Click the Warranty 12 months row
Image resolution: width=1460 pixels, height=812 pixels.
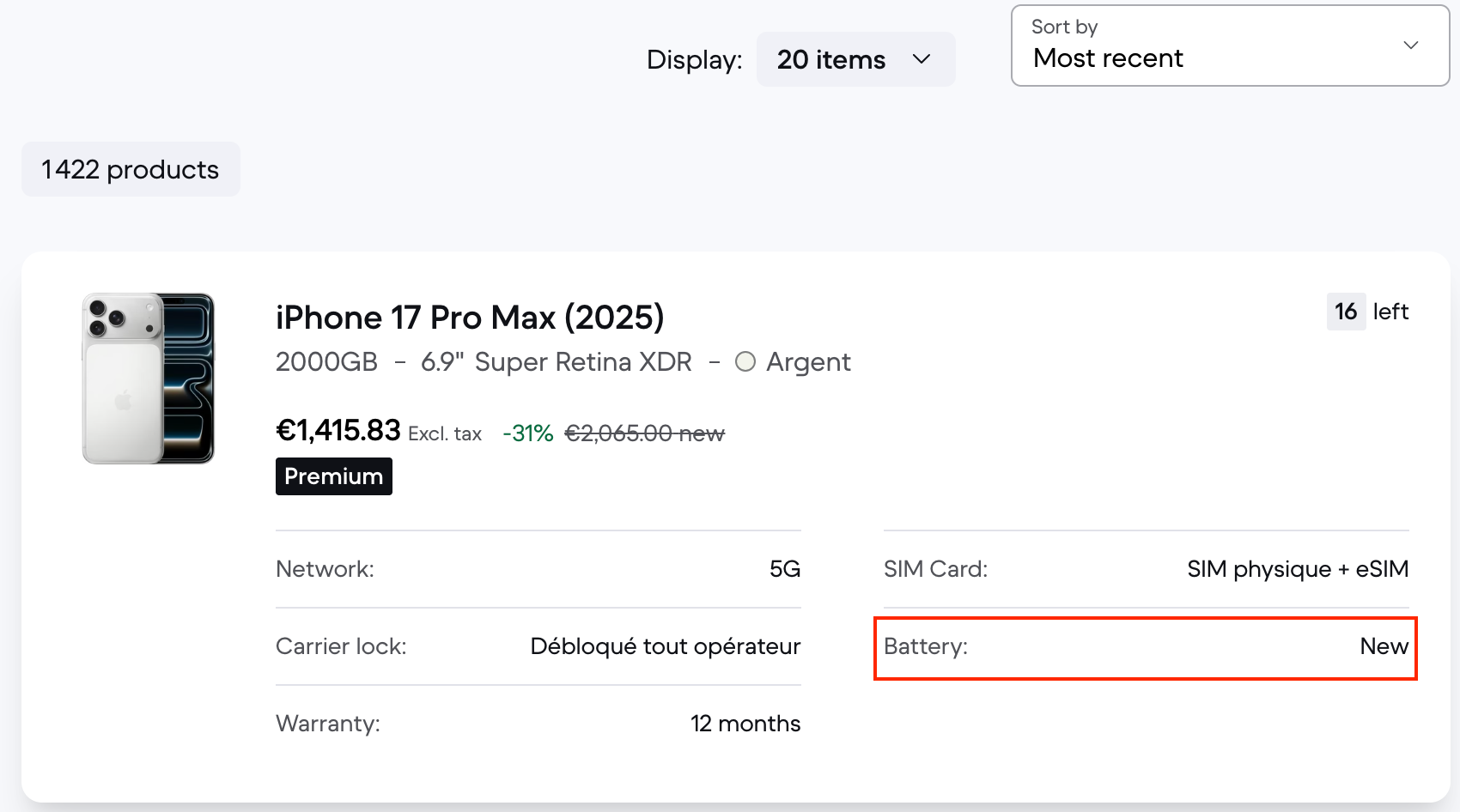pyautogui.click(x=538, y=724)
